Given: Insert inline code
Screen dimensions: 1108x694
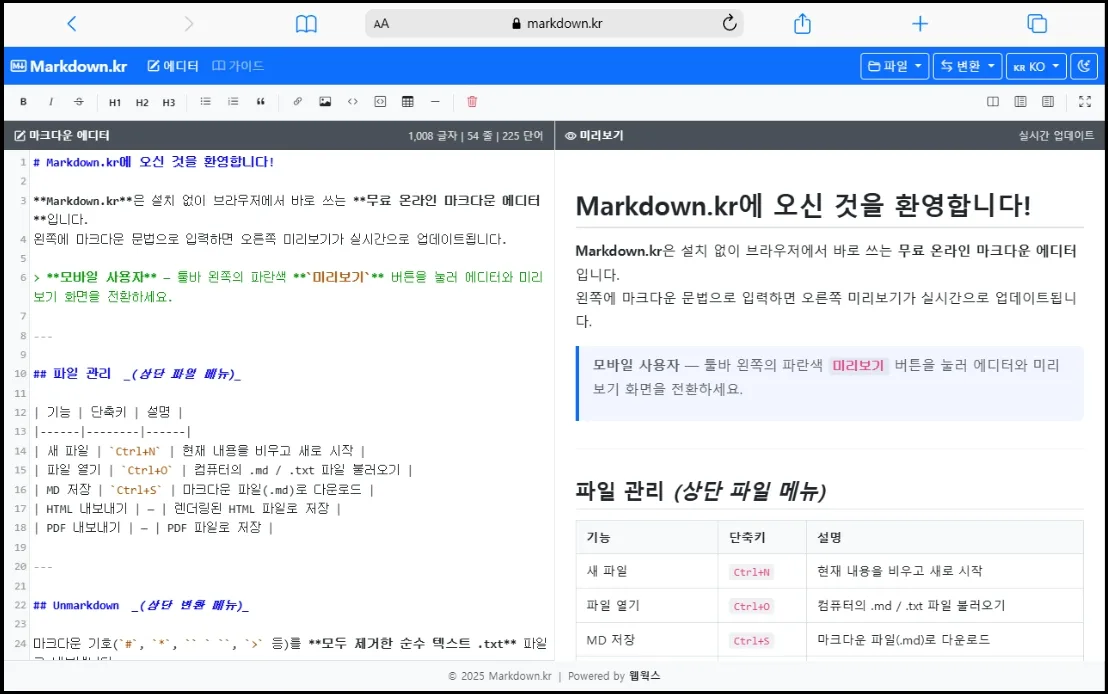Looking at the screenshot, I should (353, 102).
